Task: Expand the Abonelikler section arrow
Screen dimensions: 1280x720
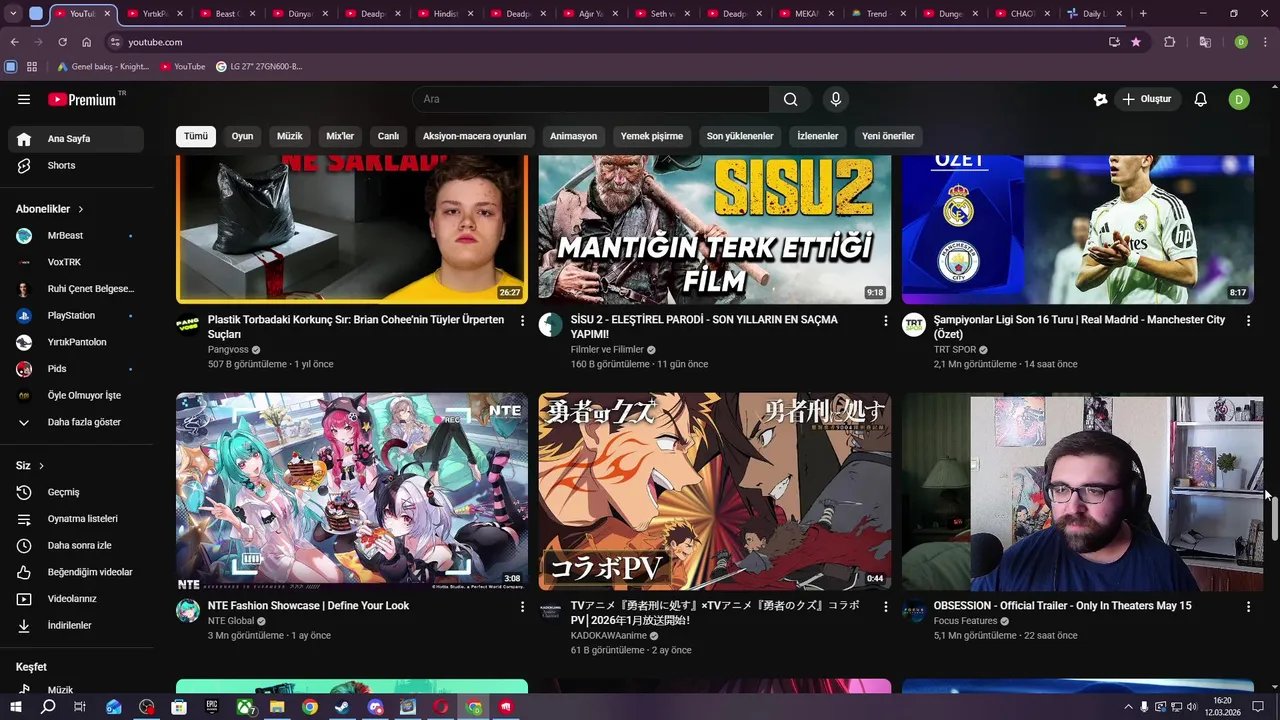Action: tap(80, 209)
